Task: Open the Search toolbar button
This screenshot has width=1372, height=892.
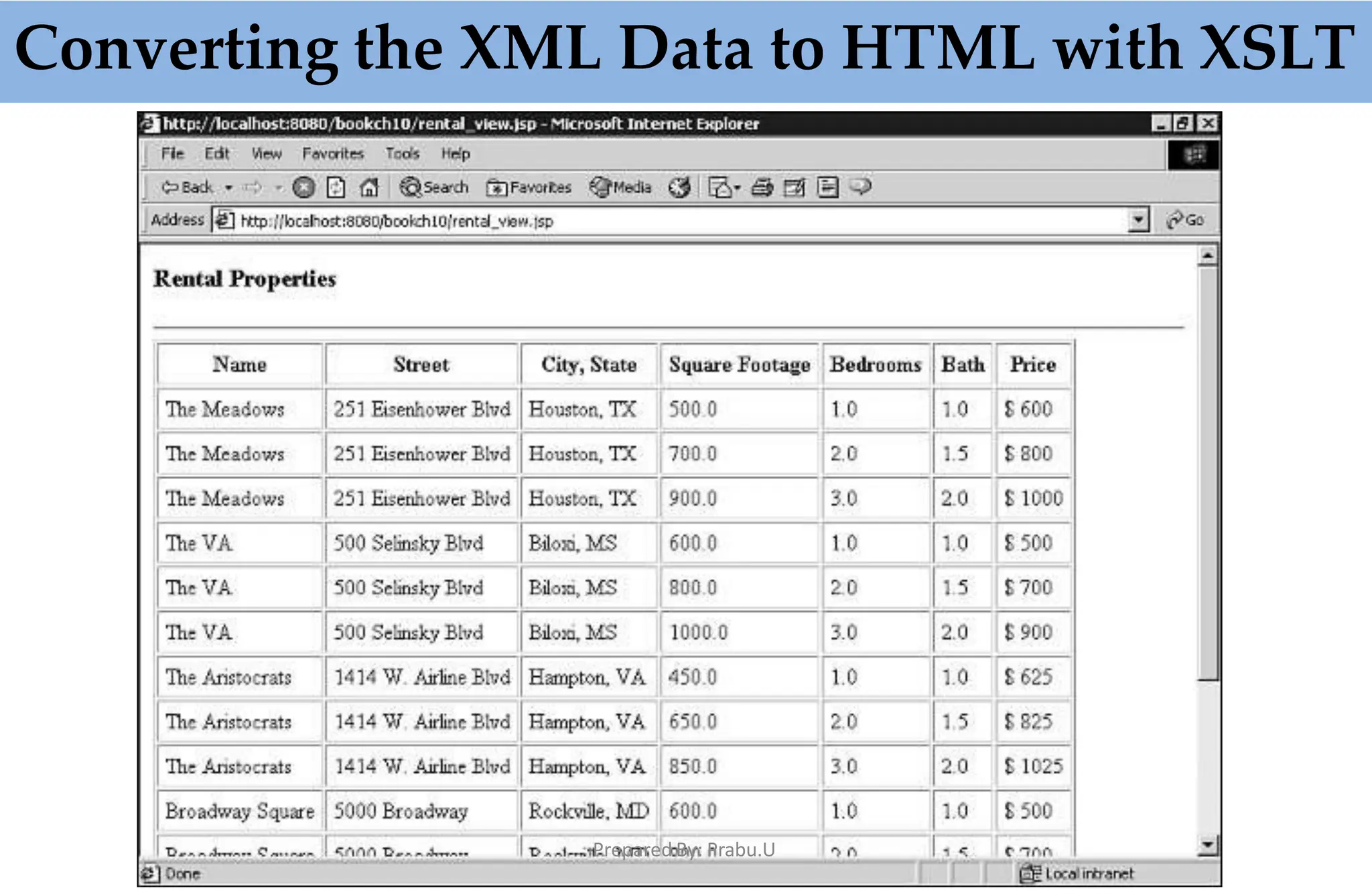Action: pyautogui.click(x=434, y=188)
